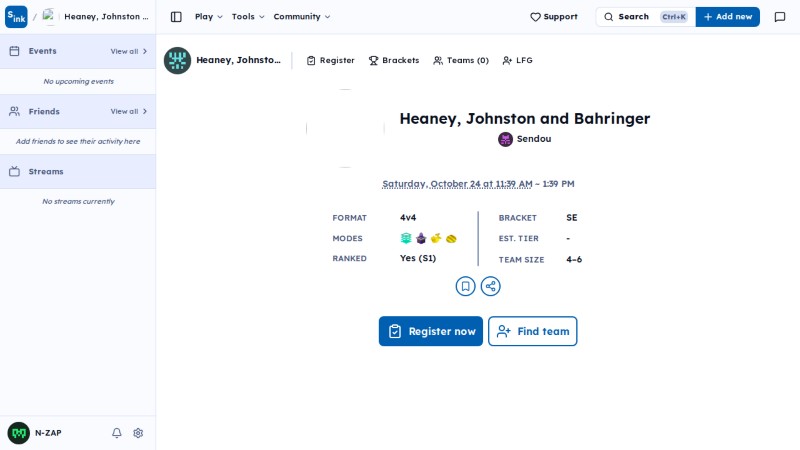Open the N-ZAP user avatar
This screenshot has width=800, height=450.
tap(19, 433)
